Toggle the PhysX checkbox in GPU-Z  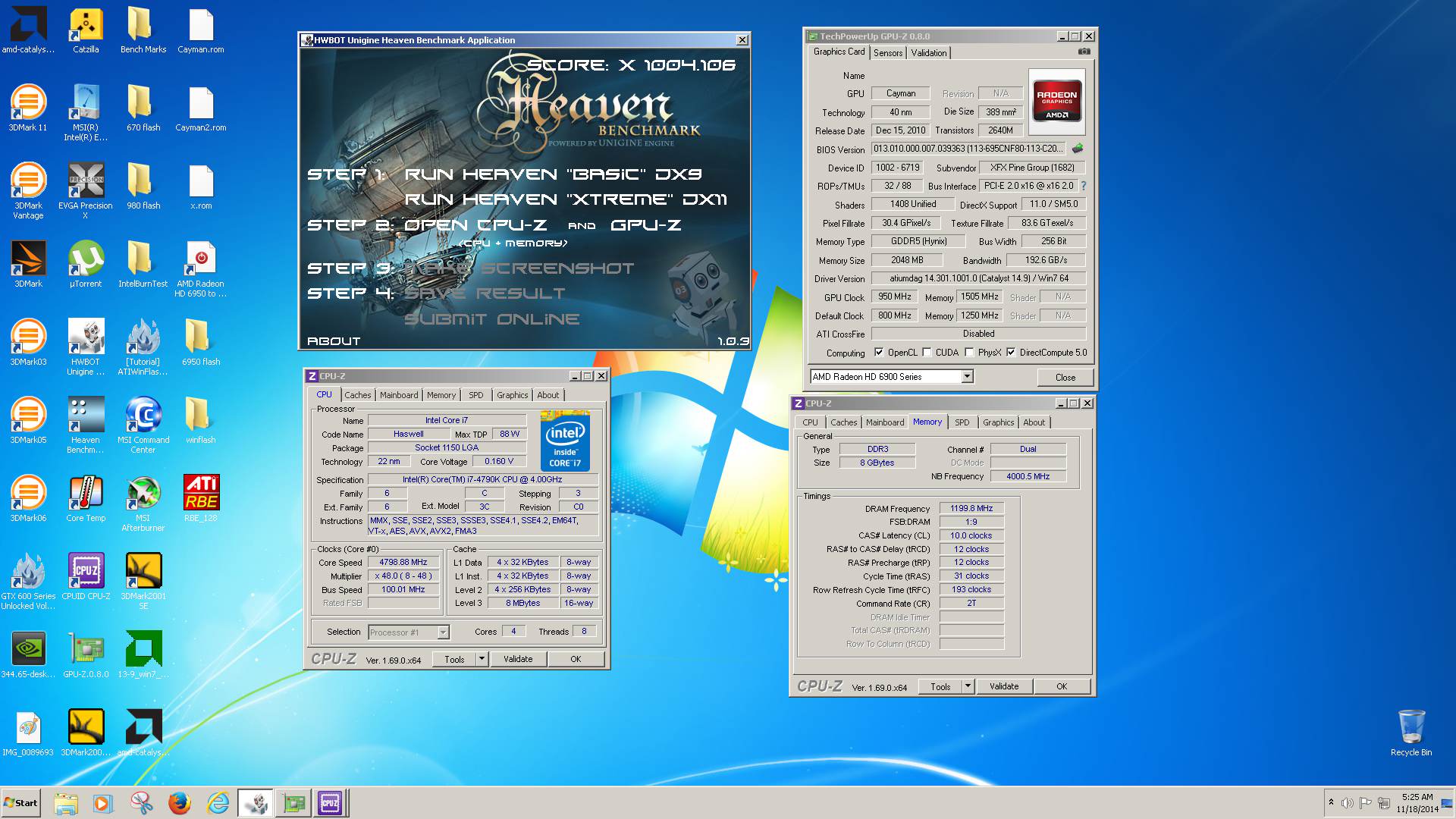pos(969,352)
